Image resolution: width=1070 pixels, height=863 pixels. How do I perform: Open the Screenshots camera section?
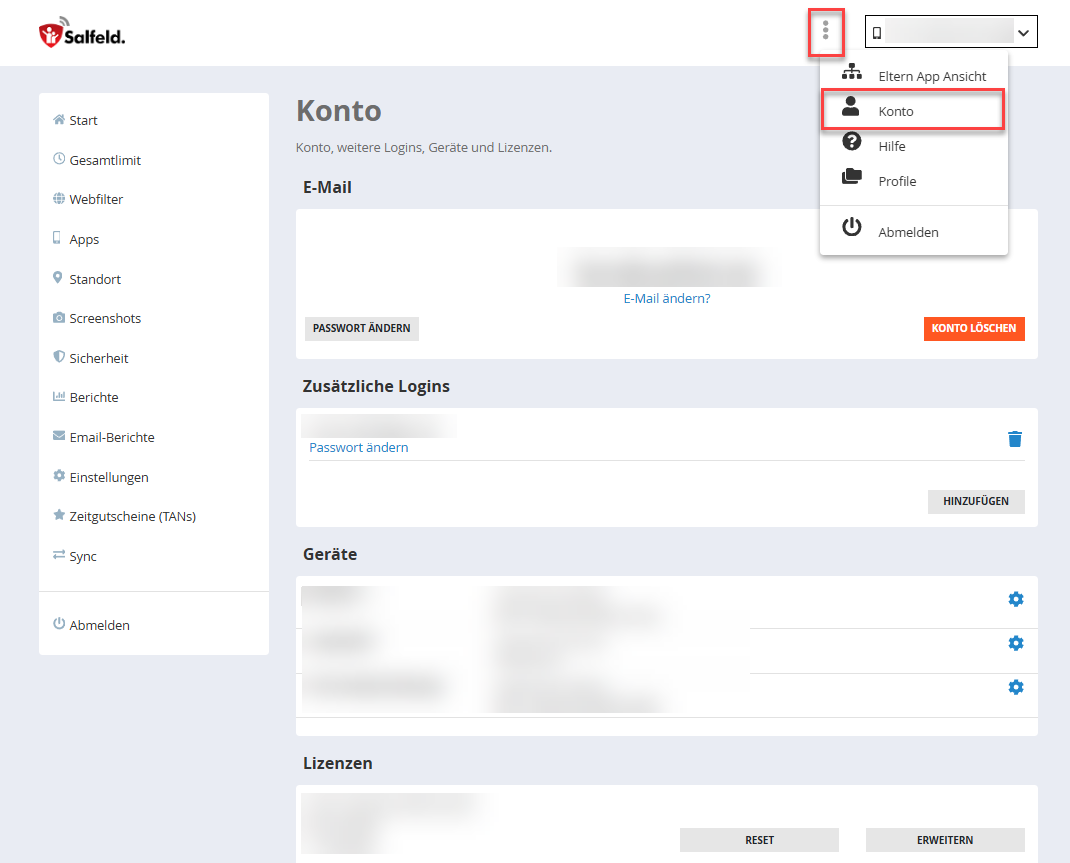click(x=104, y=318)
